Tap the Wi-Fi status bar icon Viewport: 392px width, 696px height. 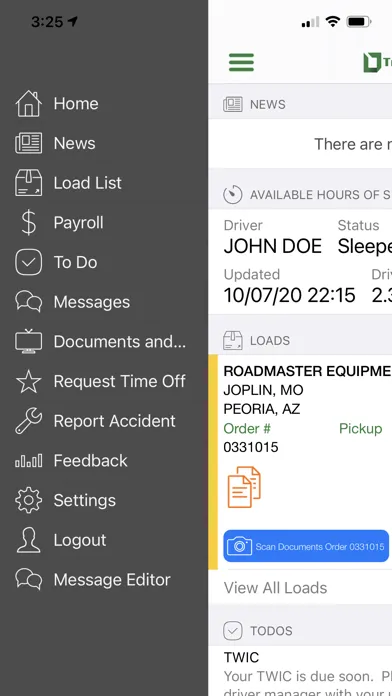coord(333,21)
